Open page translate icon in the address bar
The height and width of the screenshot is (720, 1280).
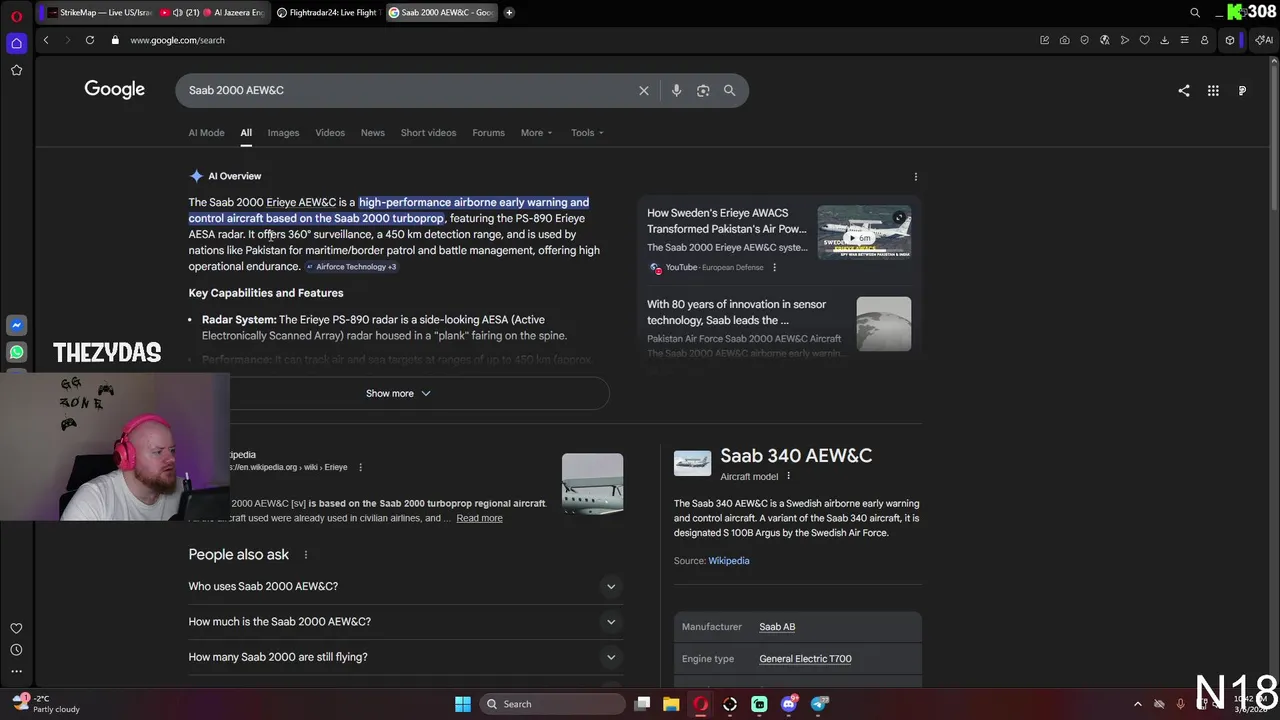pos(1104,40)
